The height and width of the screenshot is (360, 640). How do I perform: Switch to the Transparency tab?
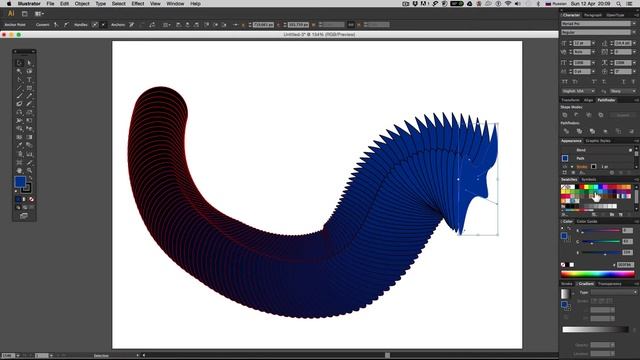[609, 284]
